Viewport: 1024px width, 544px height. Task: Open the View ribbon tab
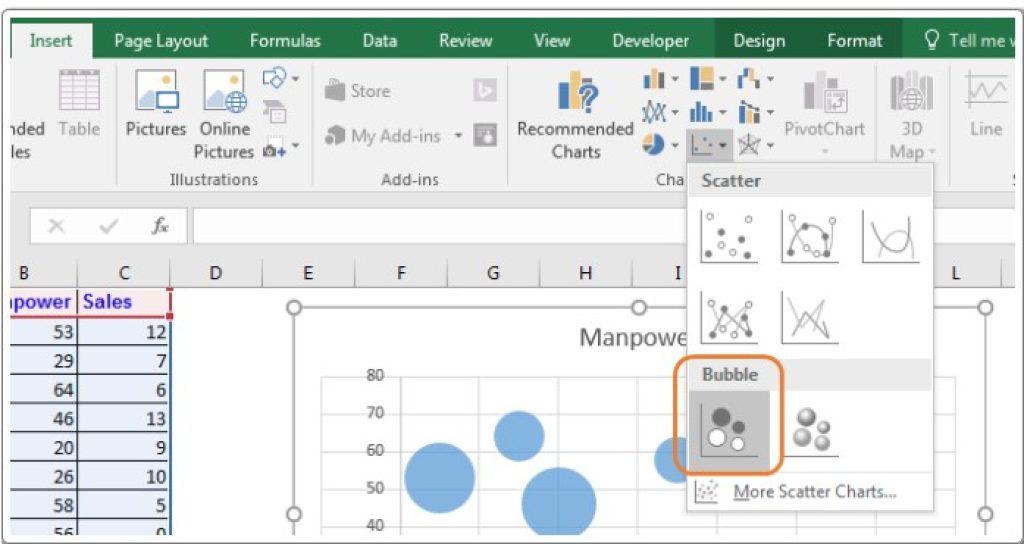pyautogui.click(x=552, y=41)
